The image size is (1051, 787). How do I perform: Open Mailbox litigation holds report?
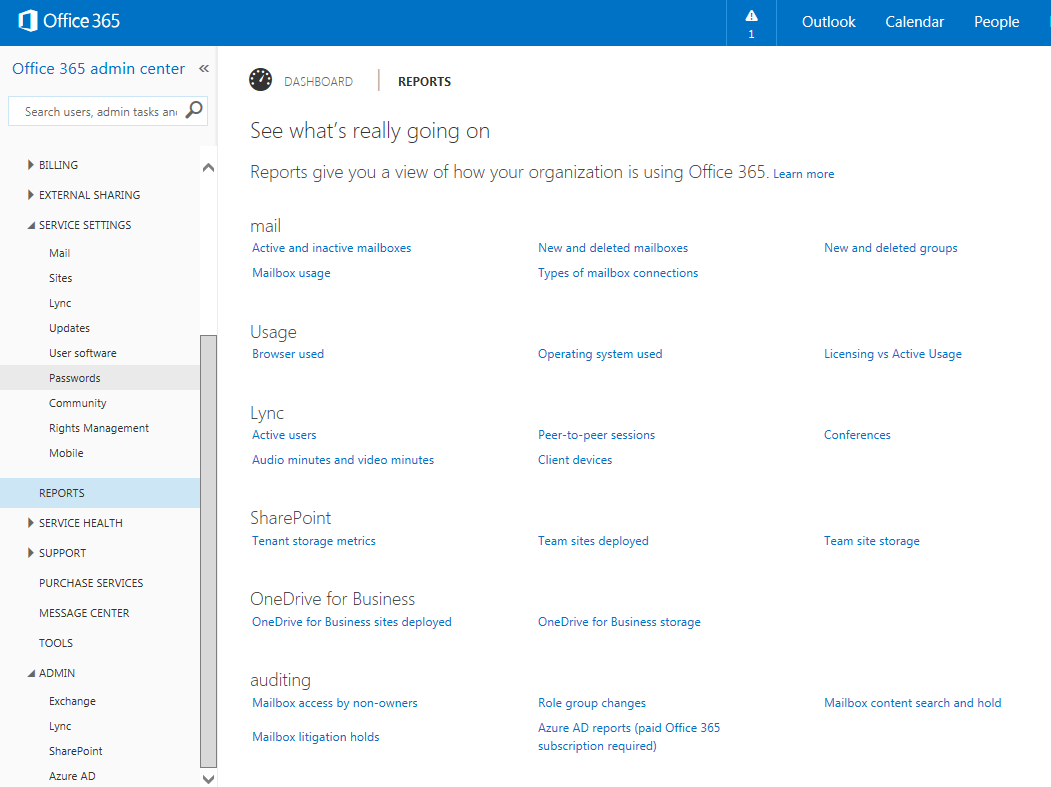tap(315, 737)
